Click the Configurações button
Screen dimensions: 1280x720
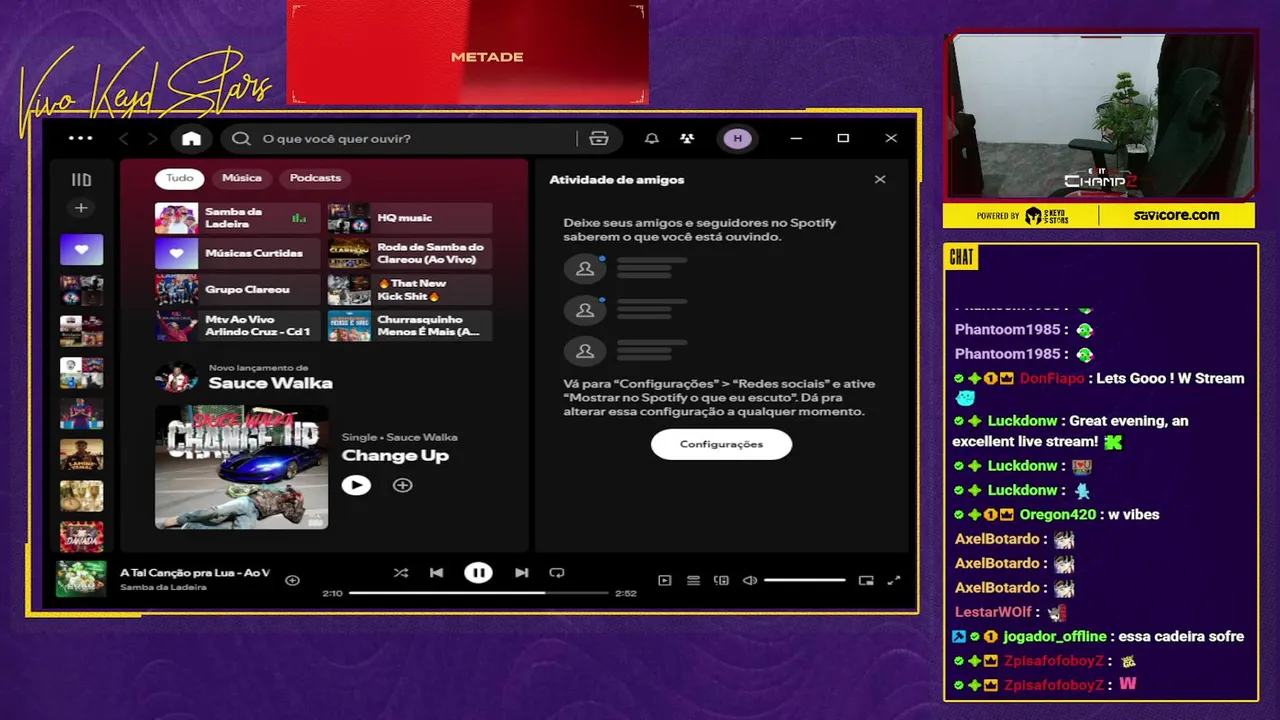click(721, 444)
